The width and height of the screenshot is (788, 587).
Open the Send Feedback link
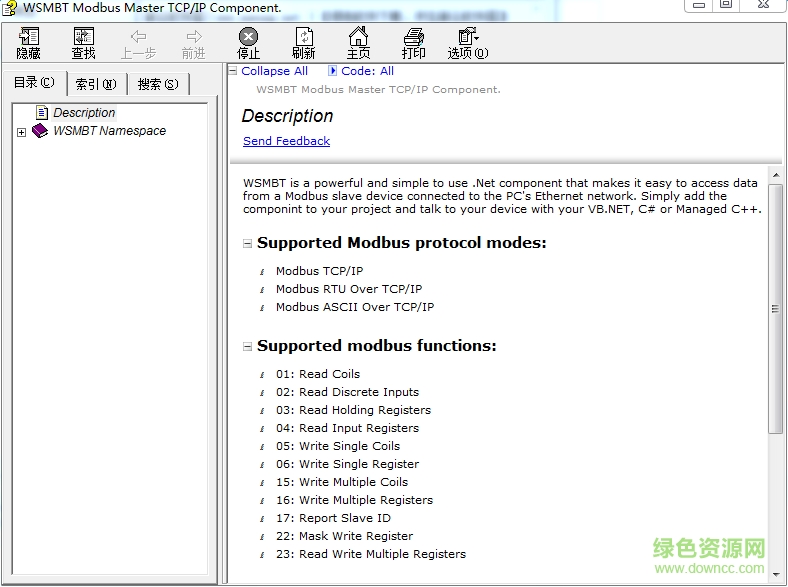click(x=286, y=141)
